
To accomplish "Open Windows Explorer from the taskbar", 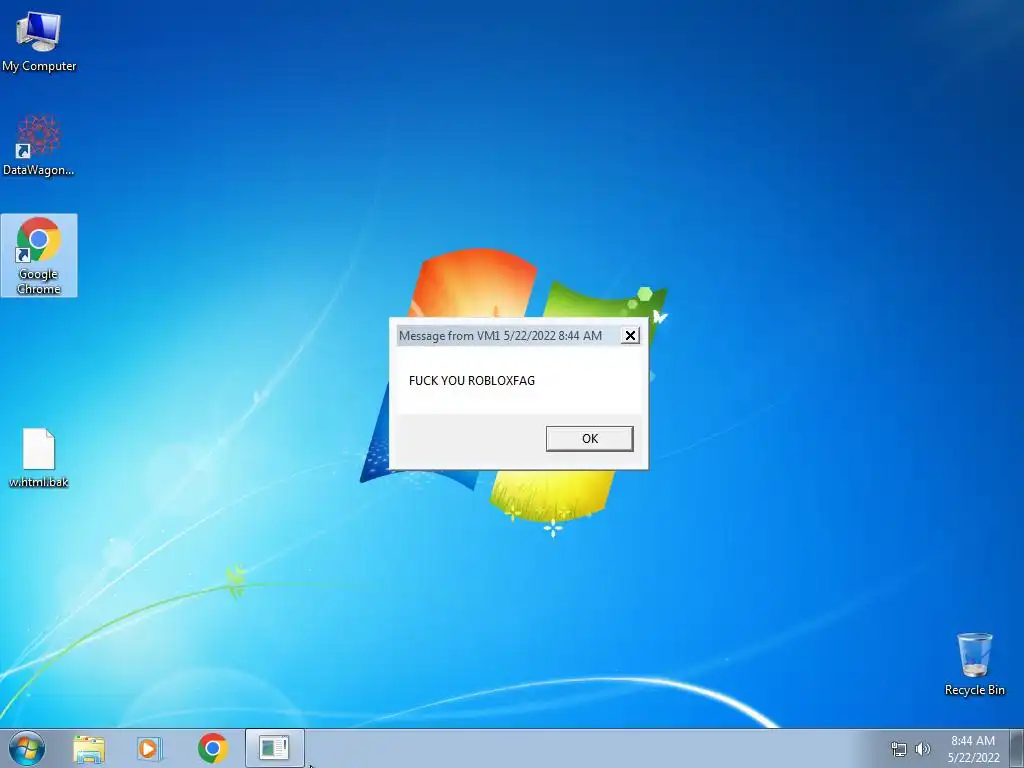I will 89,748.
